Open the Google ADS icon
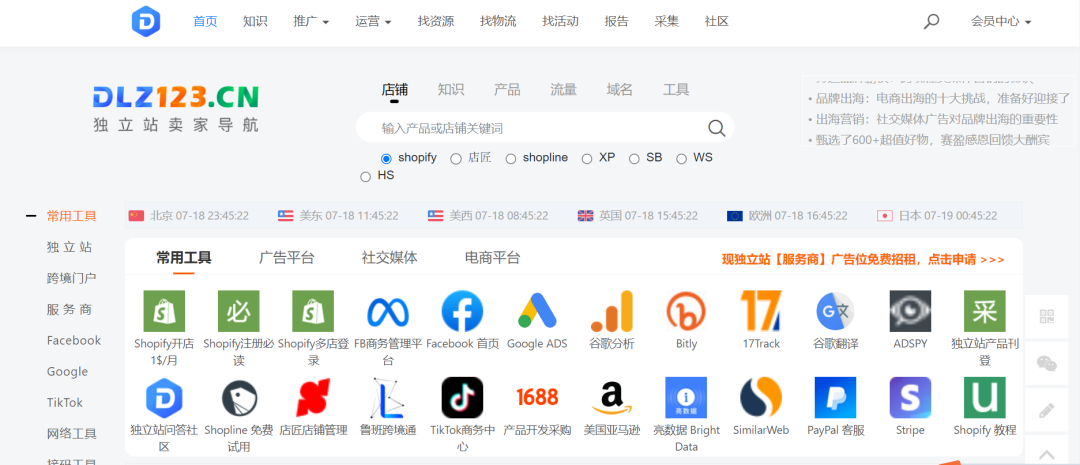 (537, 311)
